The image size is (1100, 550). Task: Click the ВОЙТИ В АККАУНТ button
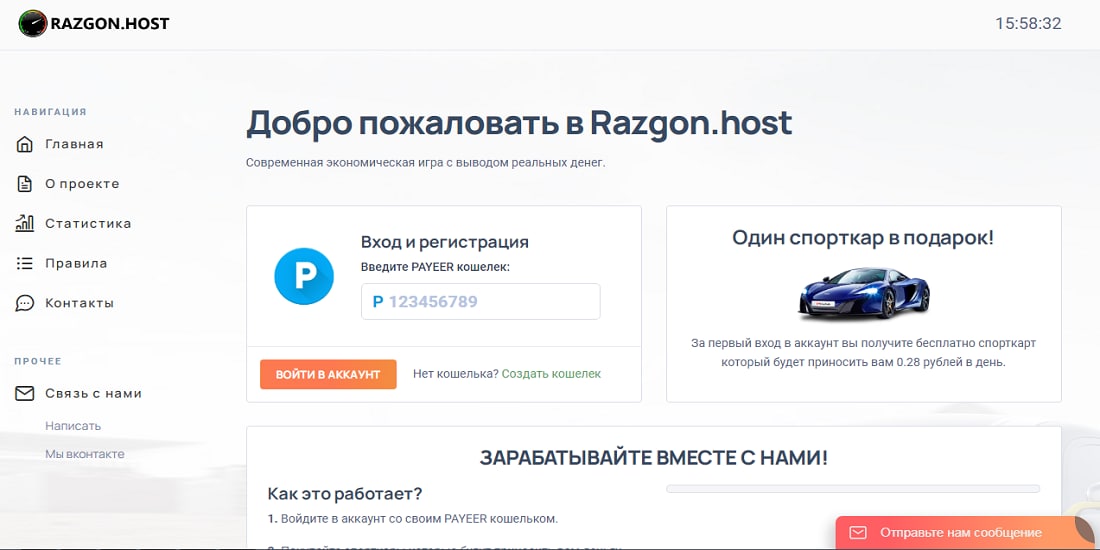[x=328, y=375]
